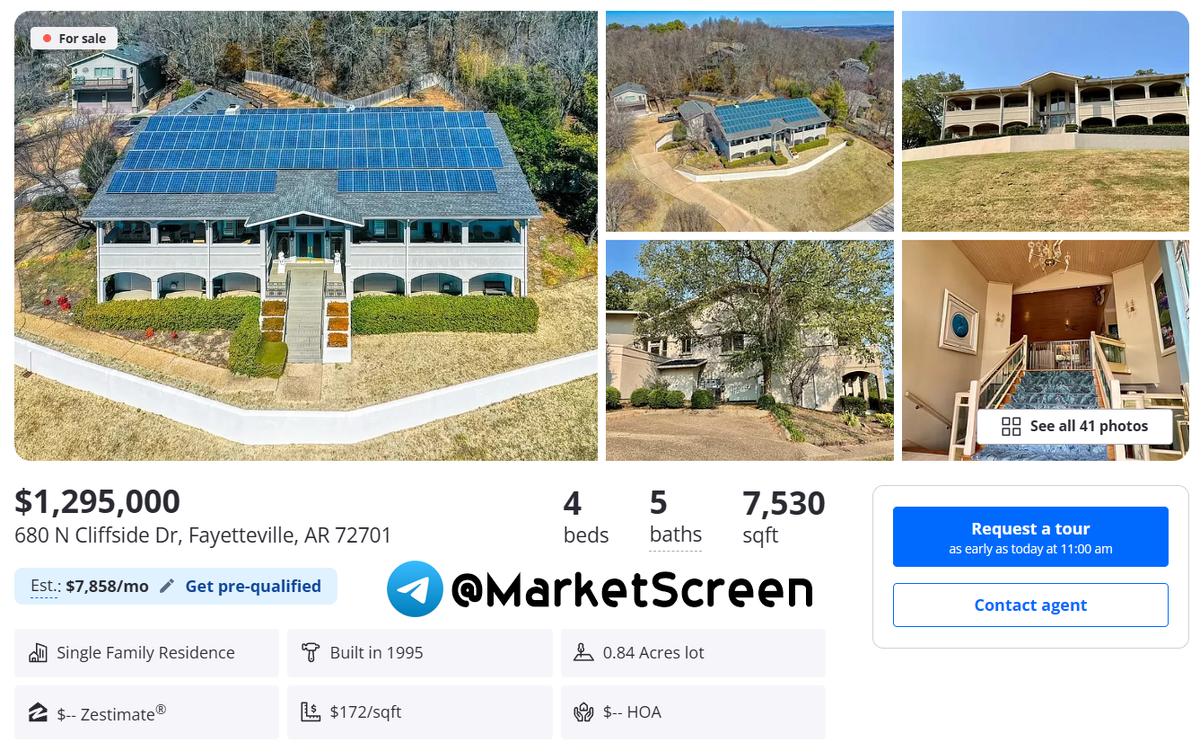Screen dimensions: 1200x751
Task: Click the price per sqft icon
Action: (311, 712)
